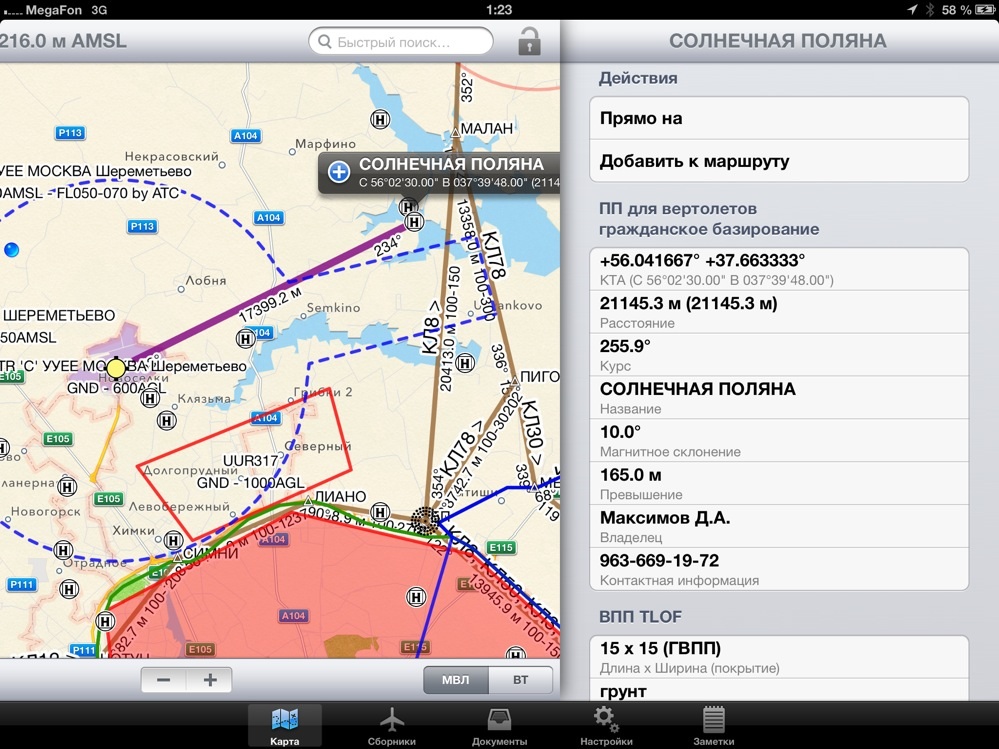999x749 pixels.
Task: Open the Заметки notes tab
Action: click(x=713, y=726)
